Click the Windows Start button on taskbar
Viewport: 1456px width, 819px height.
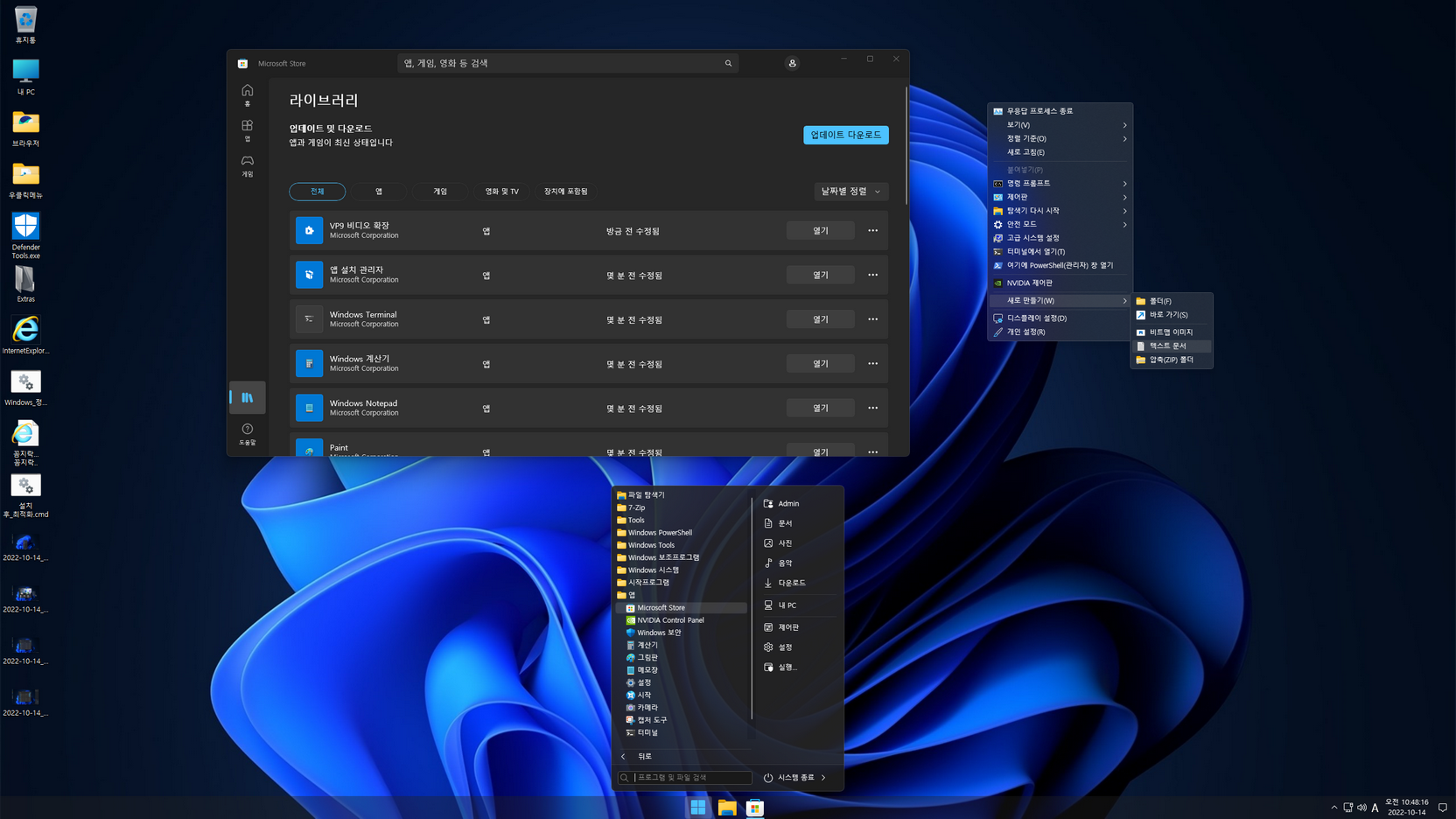point(698,808)
